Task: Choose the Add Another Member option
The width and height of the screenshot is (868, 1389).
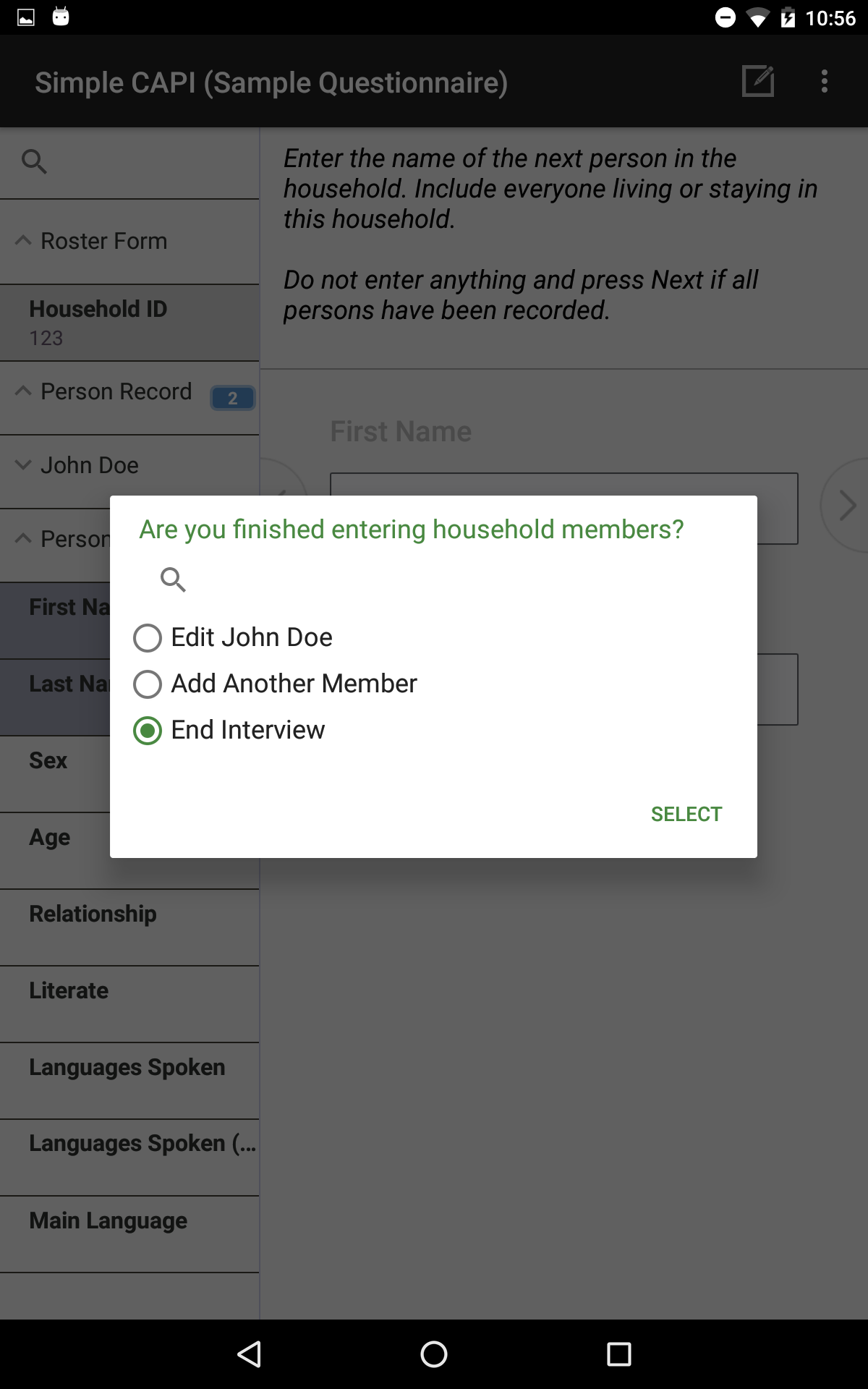Action: click(275, 684)
